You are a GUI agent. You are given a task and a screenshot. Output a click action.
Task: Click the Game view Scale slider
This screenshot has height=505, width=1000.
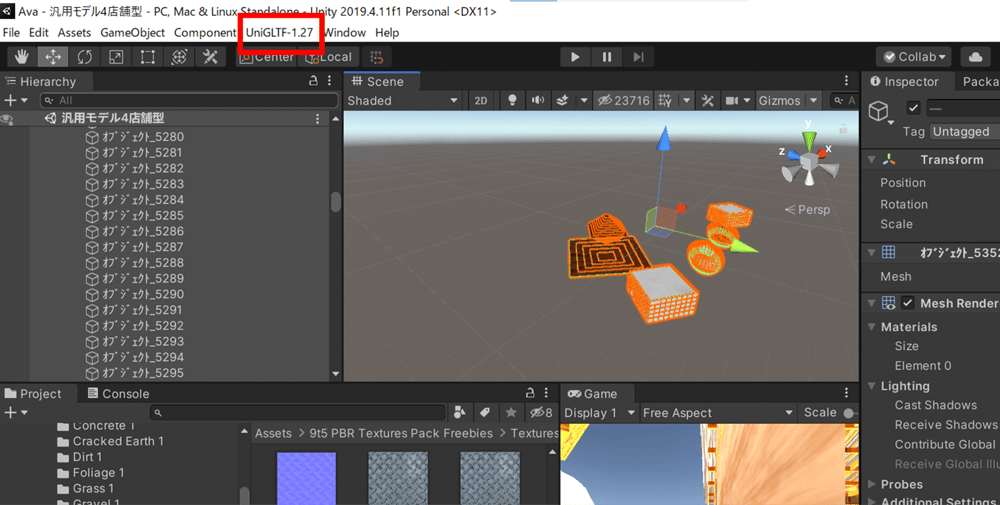pos(848,413)
